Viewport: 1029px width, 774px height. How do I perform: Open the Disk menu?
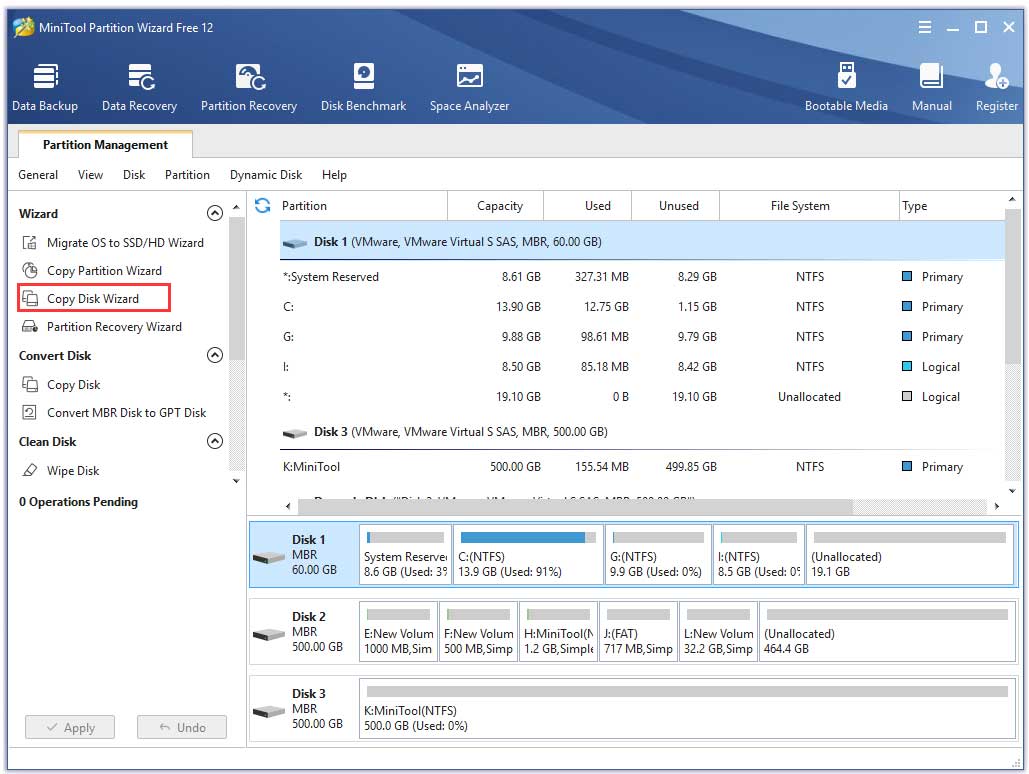click(x=134, y=175)
